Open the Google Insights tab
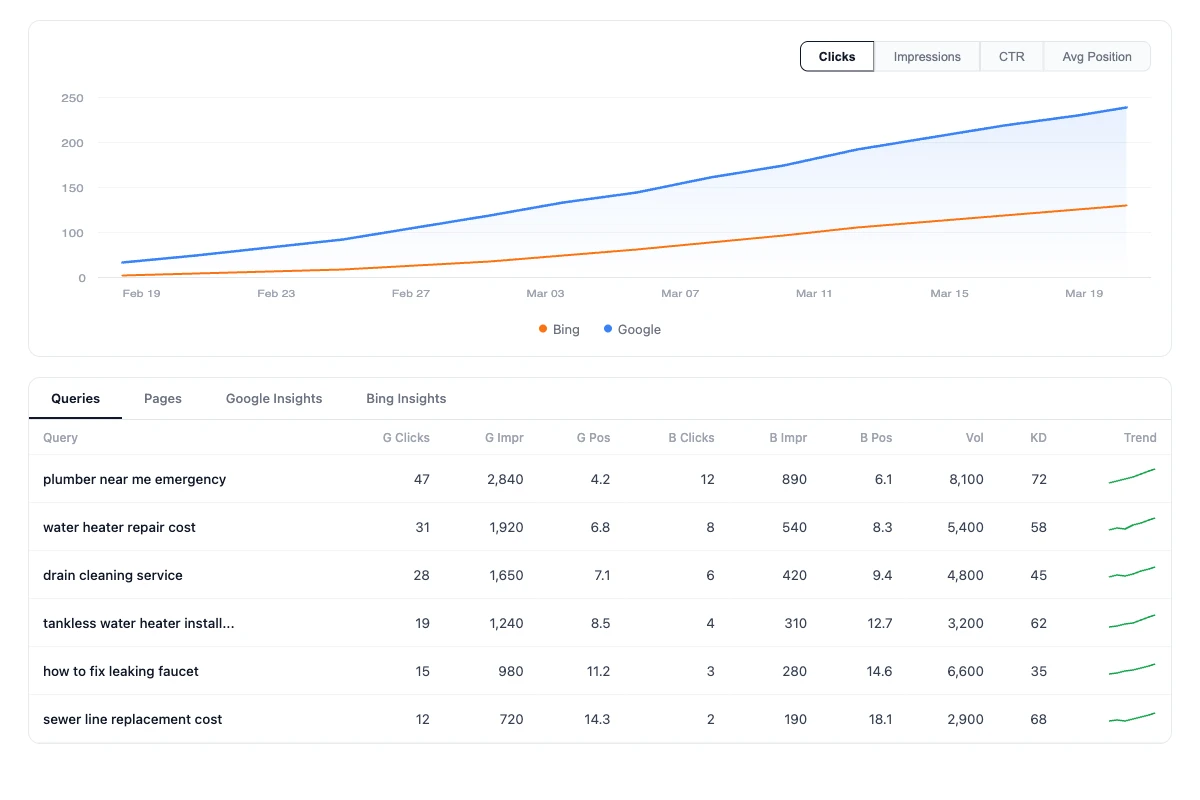The image size is (1200, 800). [274, 398]
